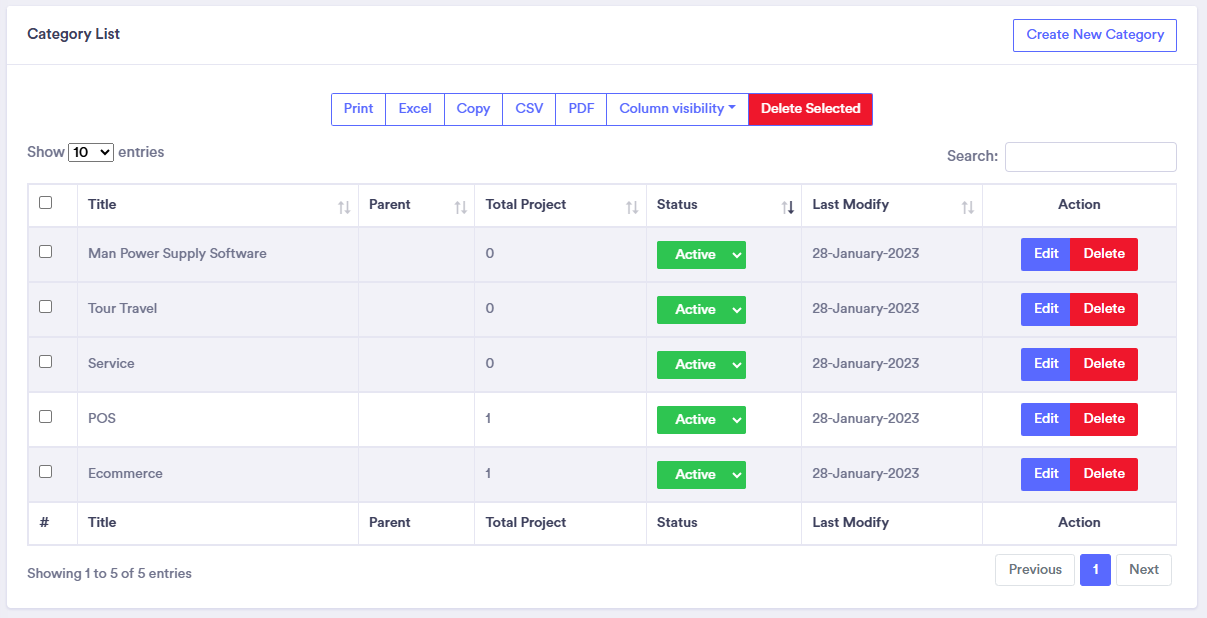Image resolution: width=1207 pixels, height=618 pixels.
Task: Sort by Total Project column arrows
Action: 632,207
